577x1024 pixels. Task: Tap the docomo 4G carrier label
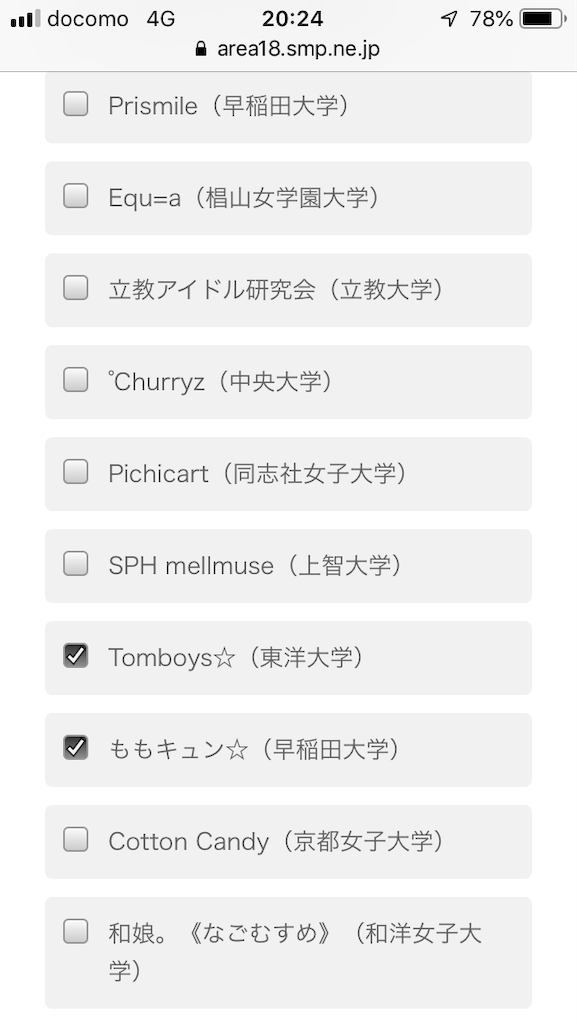click(x=112, y=19)
